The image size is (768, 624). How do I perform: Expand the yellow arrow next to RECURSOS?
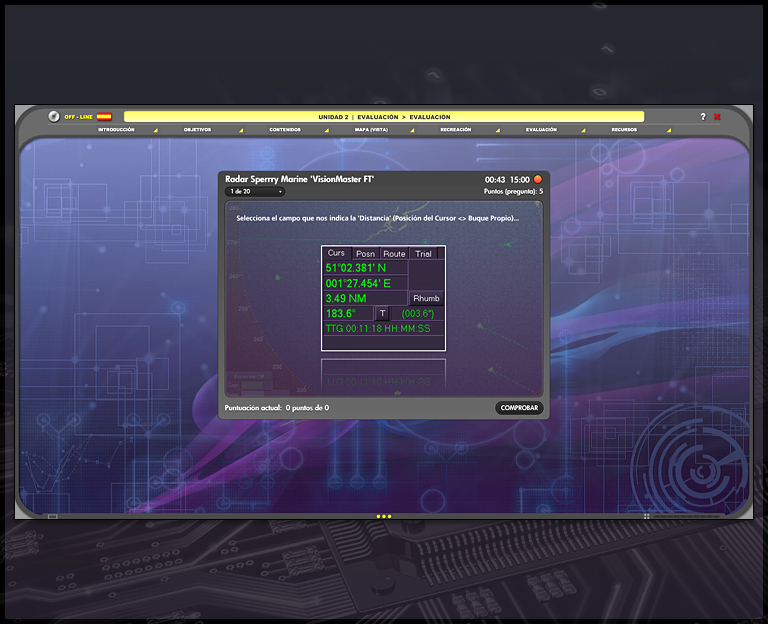coord(669,130)
